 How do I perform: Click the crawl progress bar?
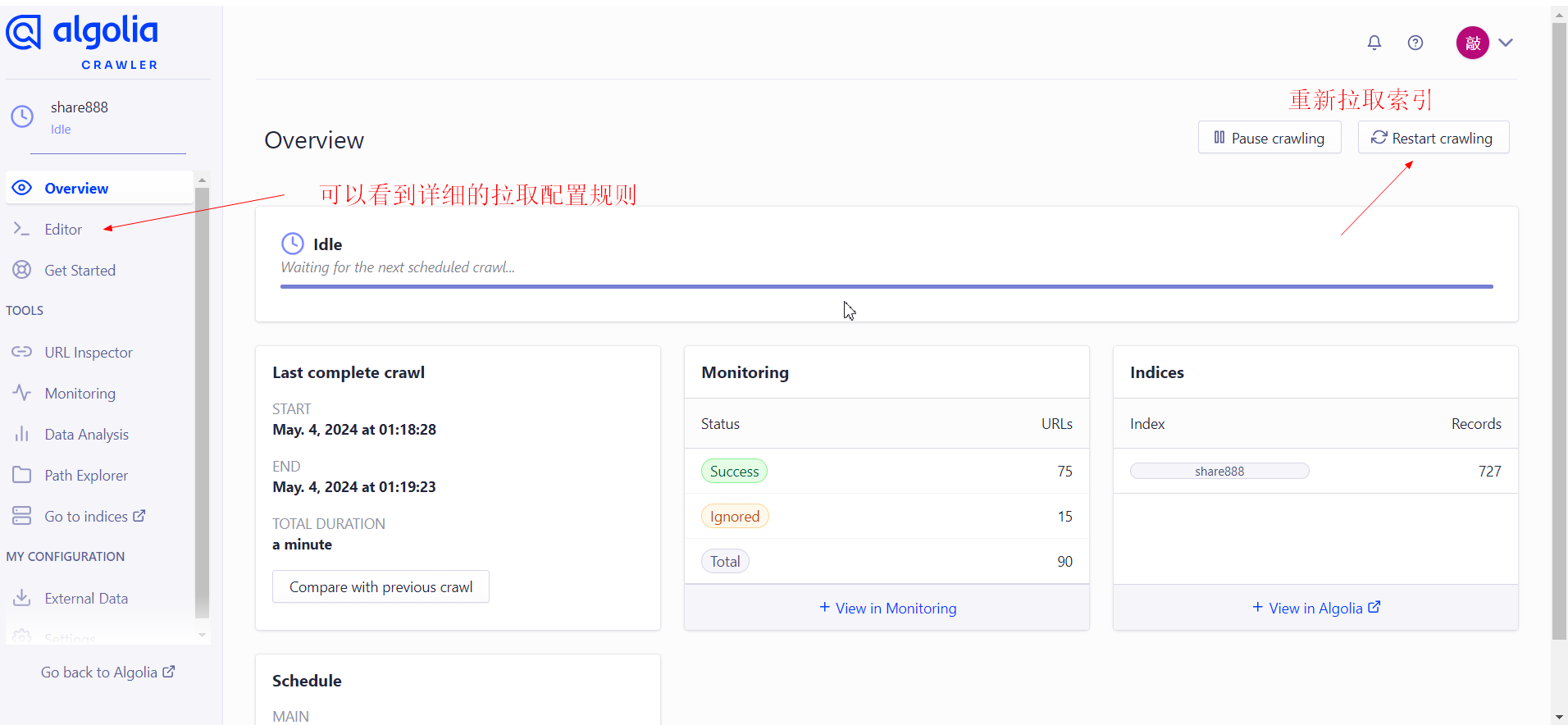point(887,286)
